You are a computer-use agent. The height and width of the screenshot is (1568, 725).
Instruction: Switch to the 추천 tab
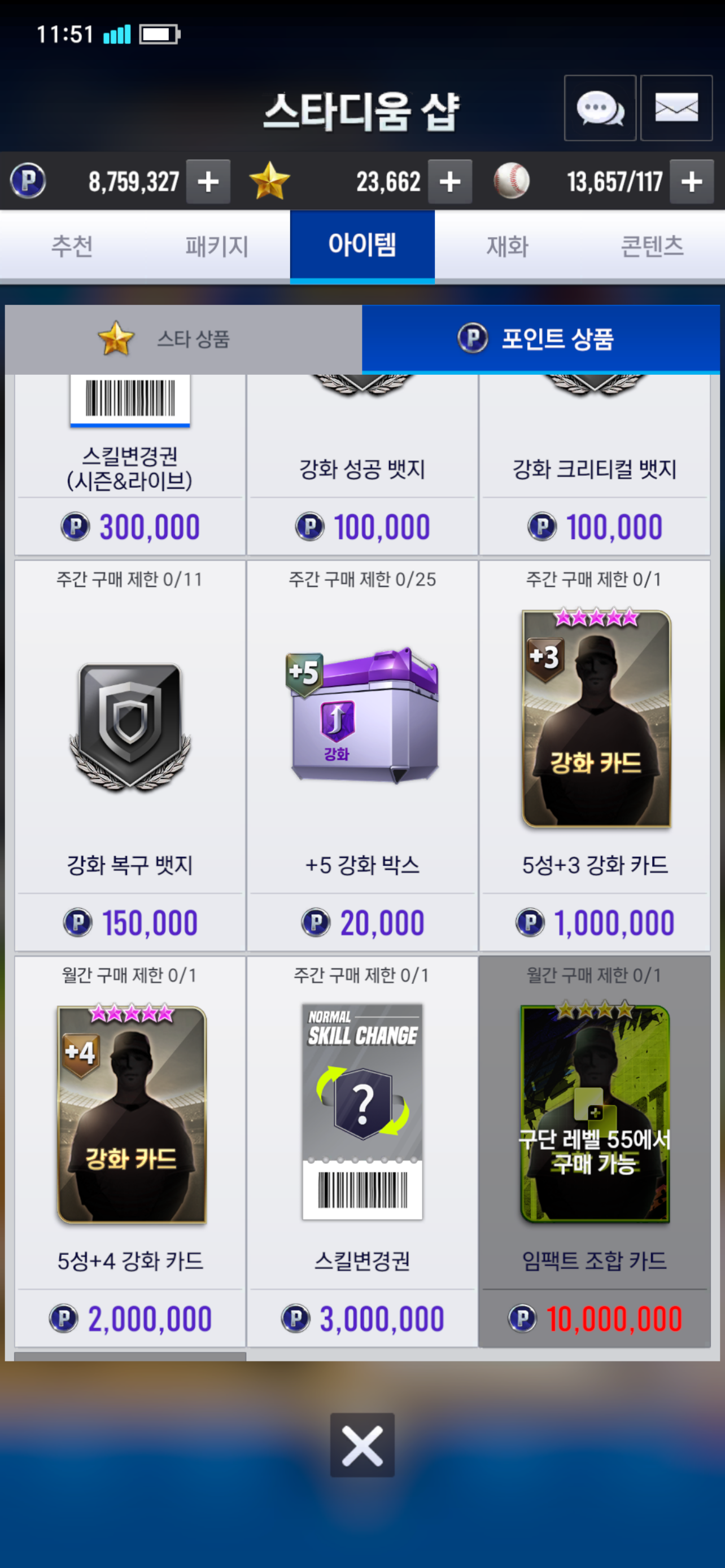click(72, 247)
